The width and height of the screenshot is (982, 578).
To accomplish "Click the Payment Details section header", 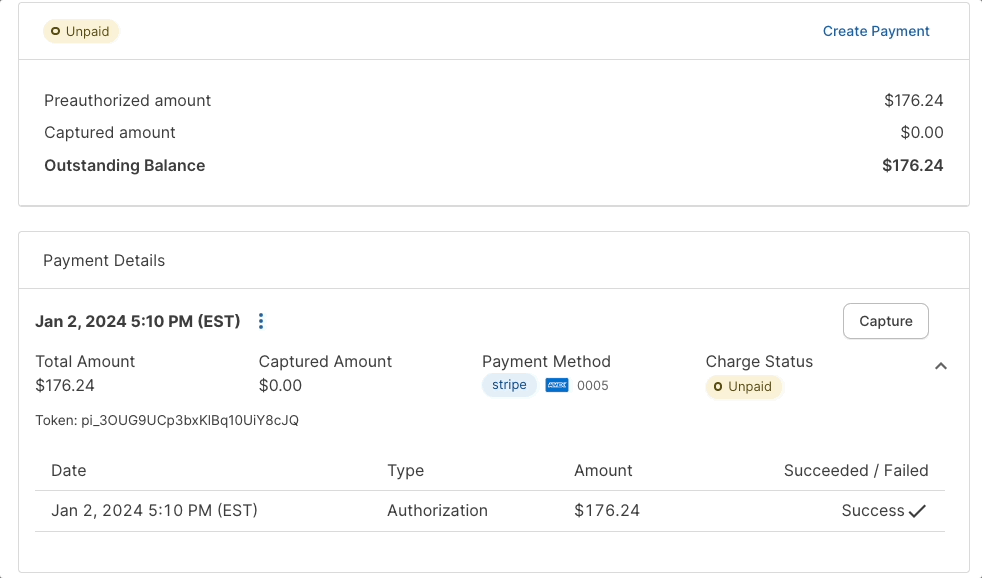I will pos(104,260).
